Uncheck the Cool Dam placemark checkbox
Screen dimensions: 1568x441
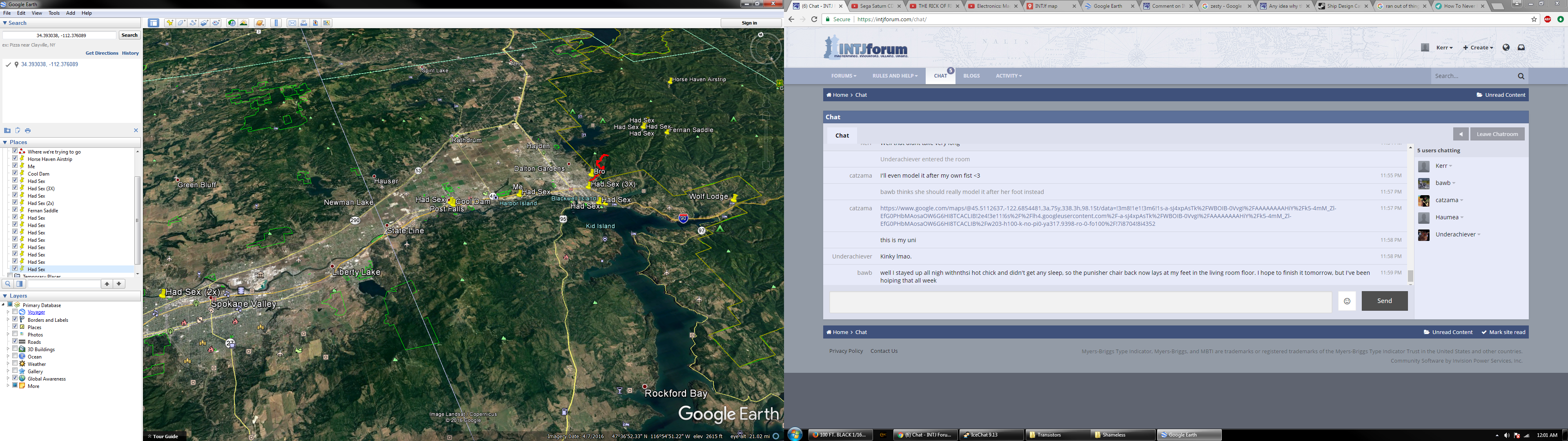pos(15,173)
